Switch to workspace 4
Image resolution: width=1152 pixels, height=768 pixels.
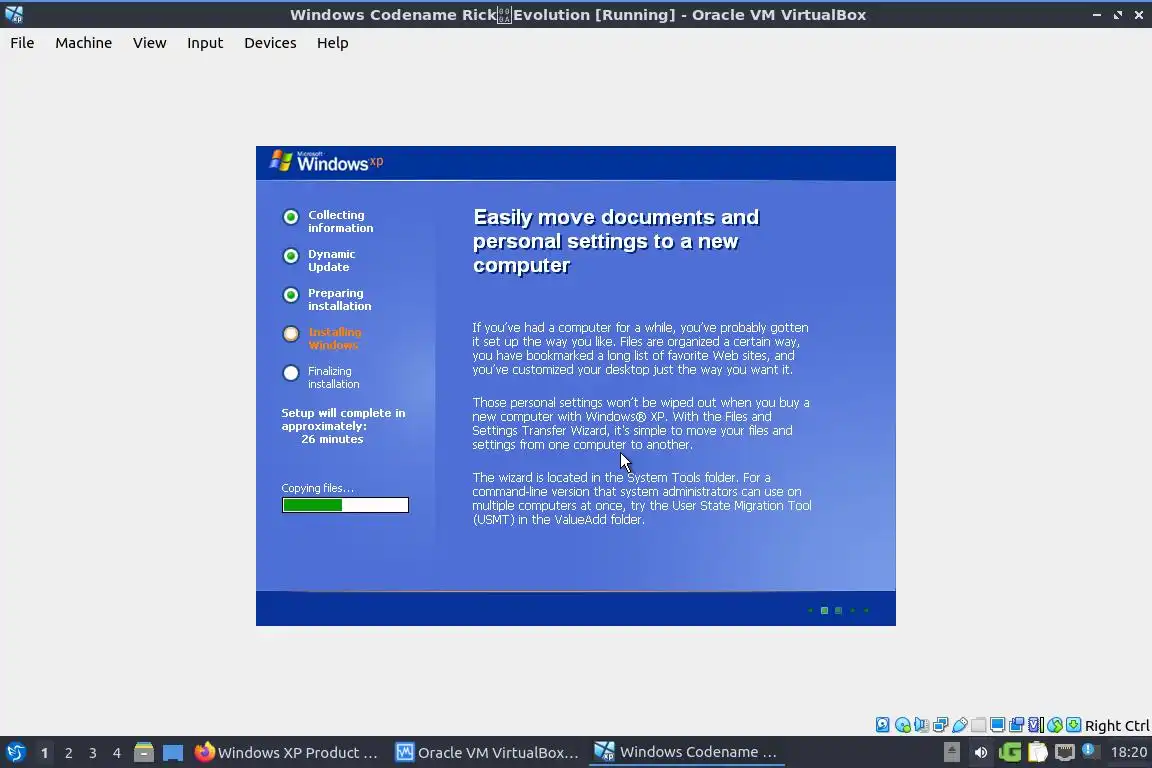[x=117, y=753]
